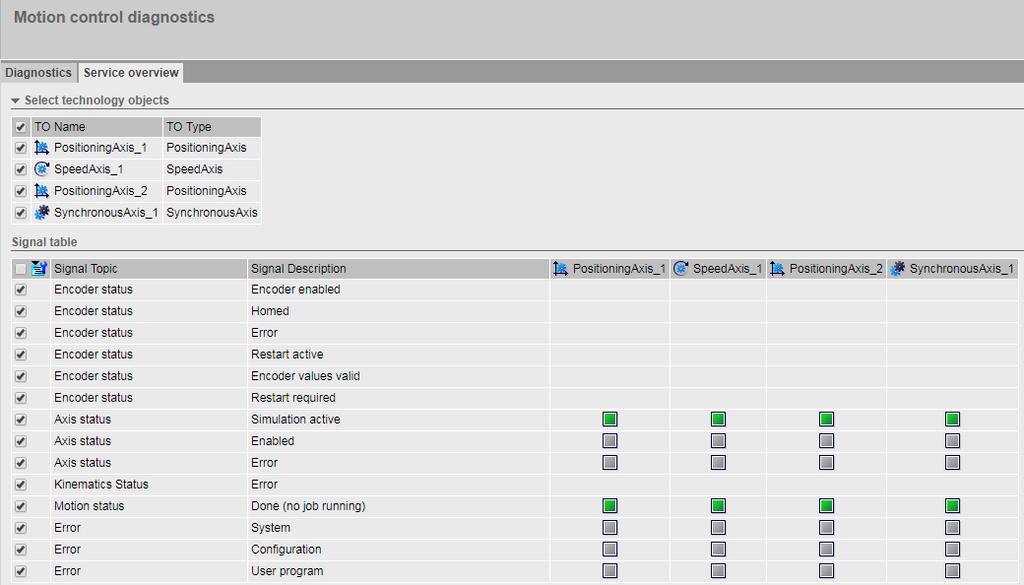Uncheck PositioningAxis_2 in the technology objects list
Screen dimensions: 1024x585
(20, 191)
